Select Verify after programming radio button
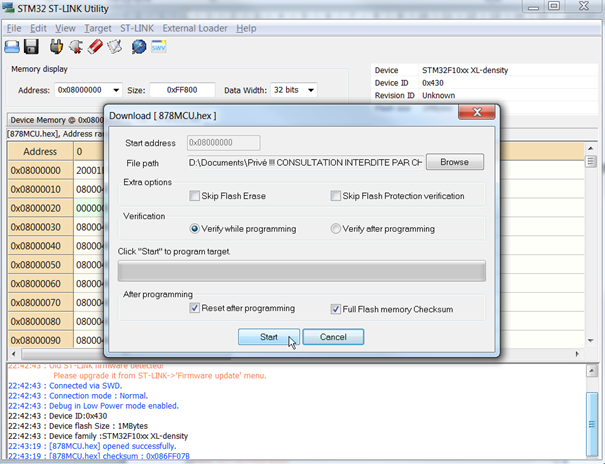 [336, 229]
